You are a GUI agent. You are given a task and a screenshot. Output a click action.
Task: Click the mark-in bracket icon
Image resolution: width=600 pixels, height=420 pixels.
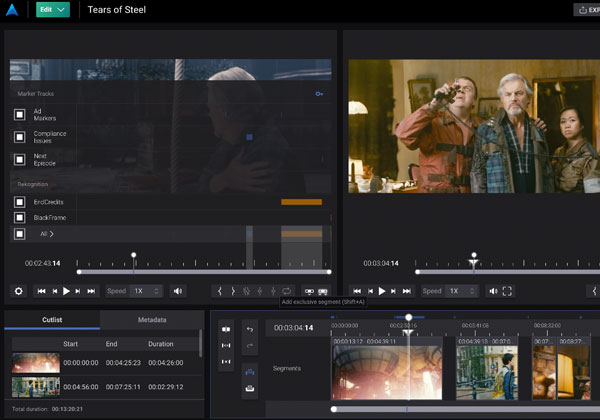click(220, 291)
